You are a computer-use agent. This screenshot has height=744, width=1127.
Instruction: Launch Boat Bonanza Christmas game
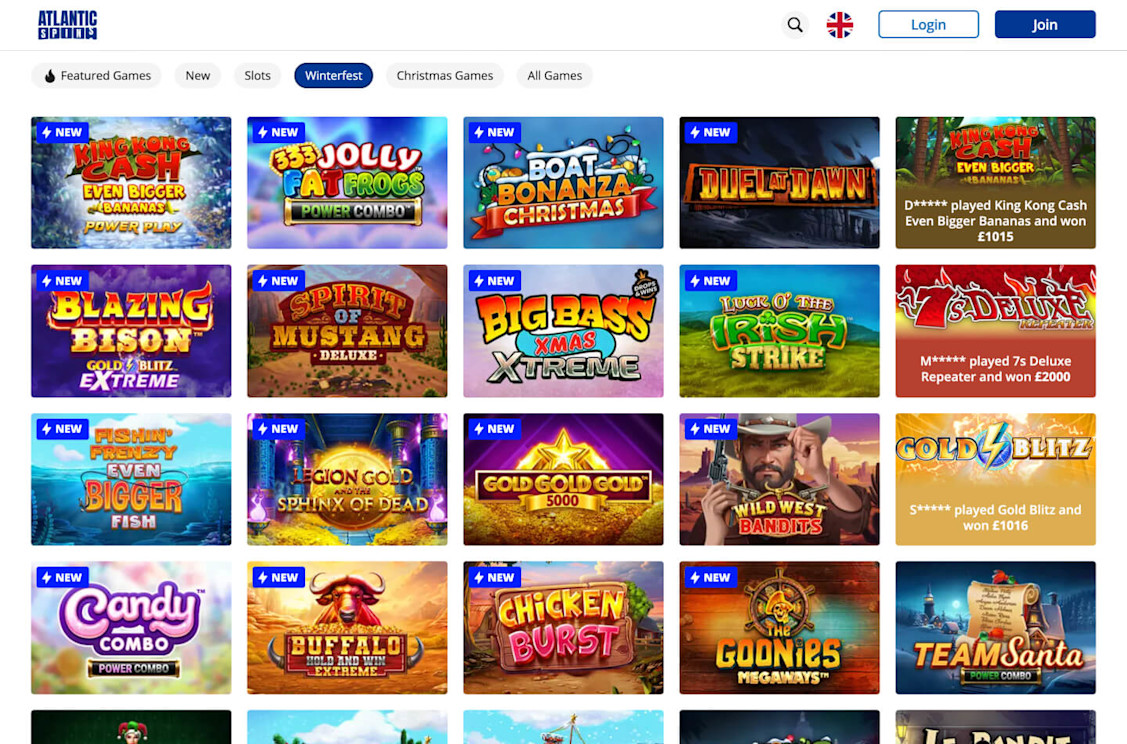(564, 183)
